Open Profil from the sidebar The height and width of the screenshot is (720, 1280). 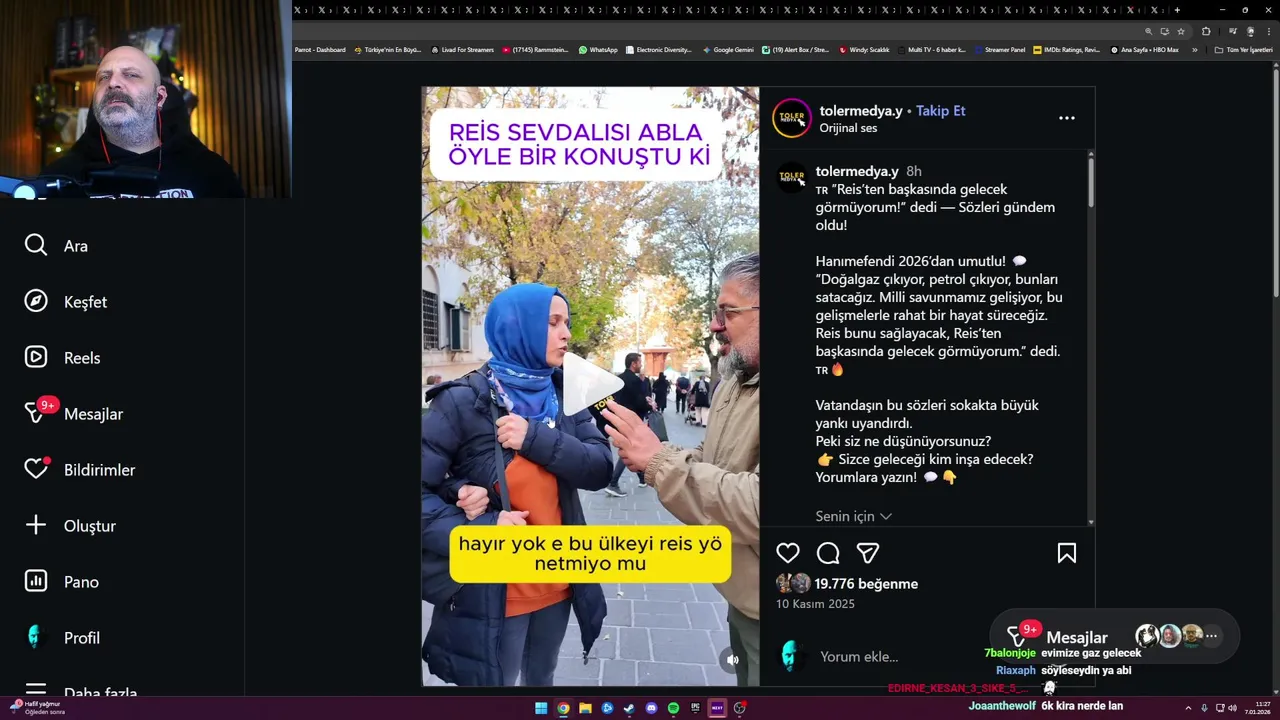[x=62, y=638]
